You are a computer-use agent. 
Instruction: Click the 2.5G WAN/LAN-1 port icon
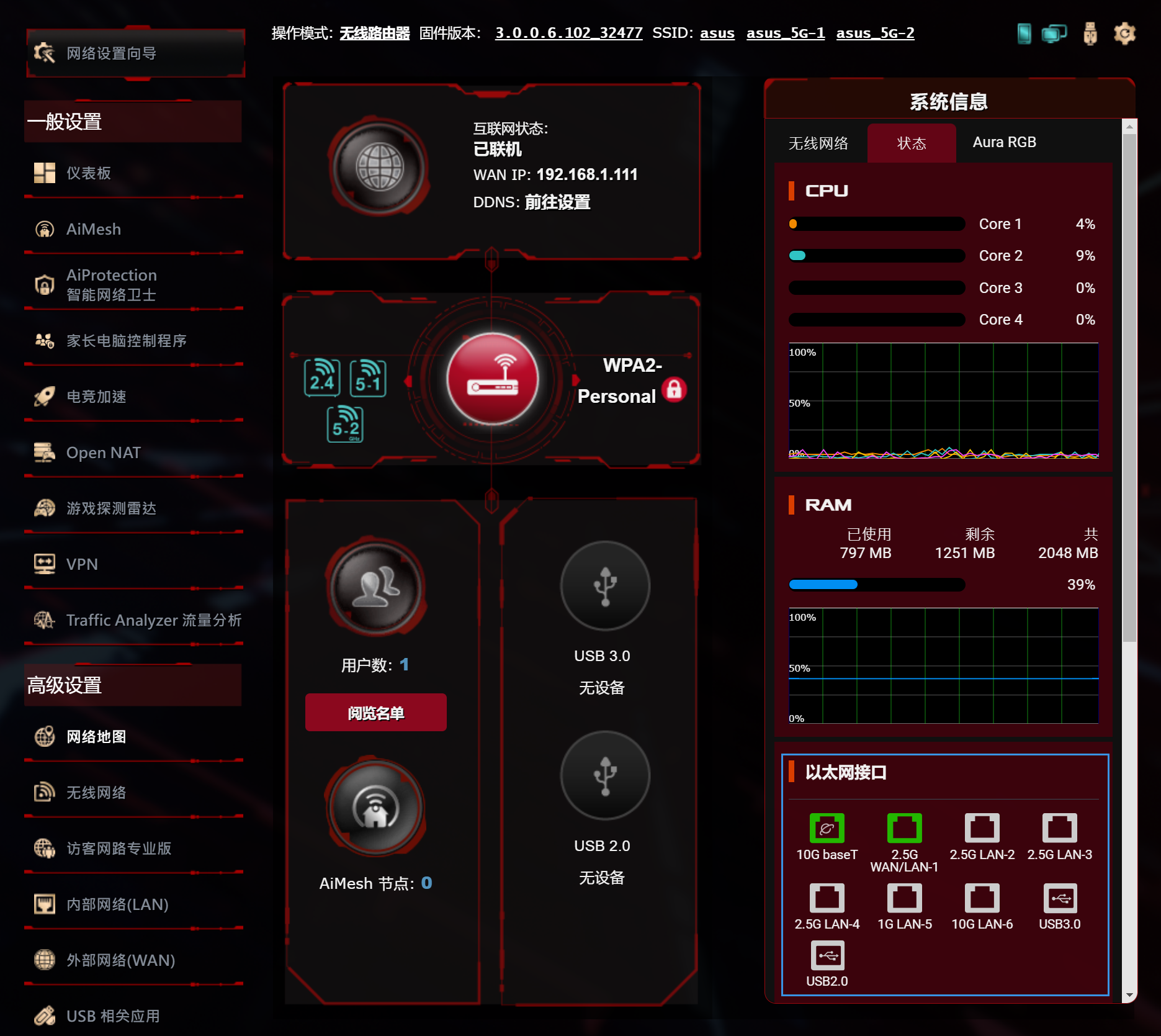pos(905,828)
